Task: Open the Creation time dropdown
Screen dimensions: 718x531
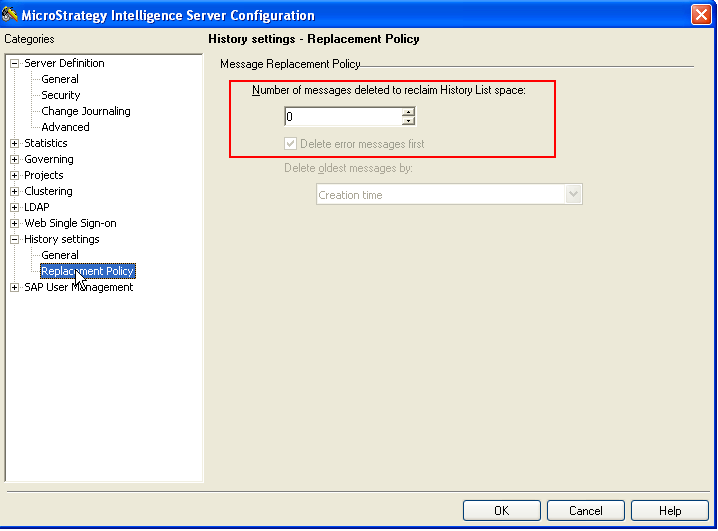Action: coord(573,195)
